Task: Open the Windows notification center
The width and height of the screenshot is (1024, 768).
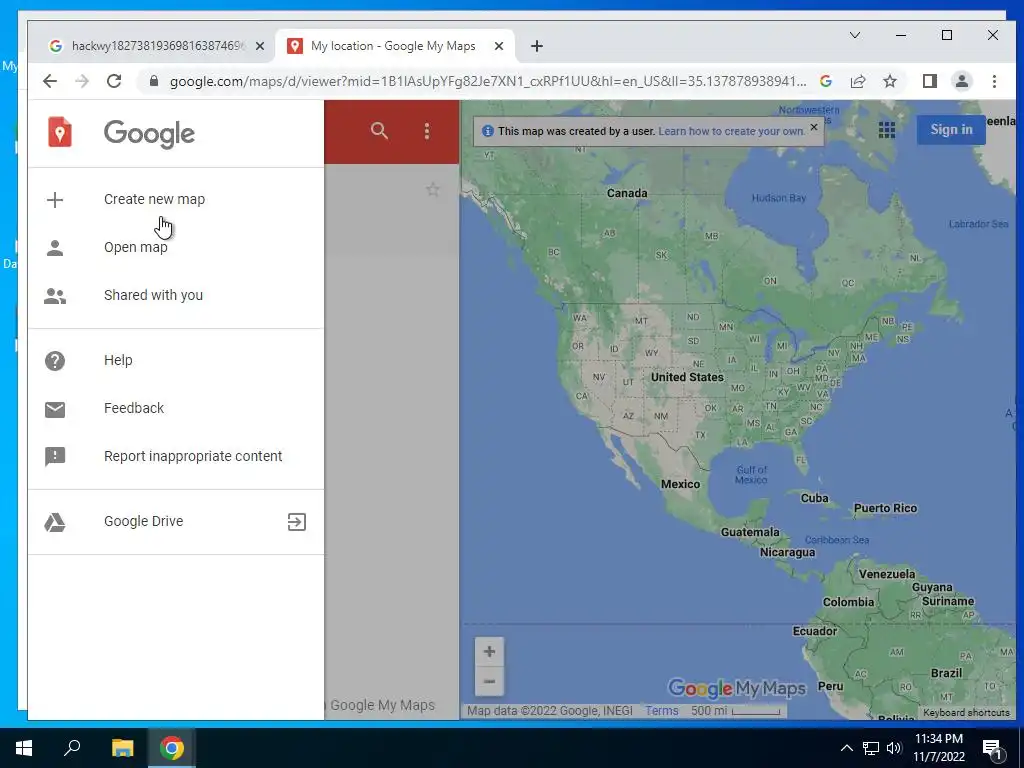Action: [x=992, y=748]
